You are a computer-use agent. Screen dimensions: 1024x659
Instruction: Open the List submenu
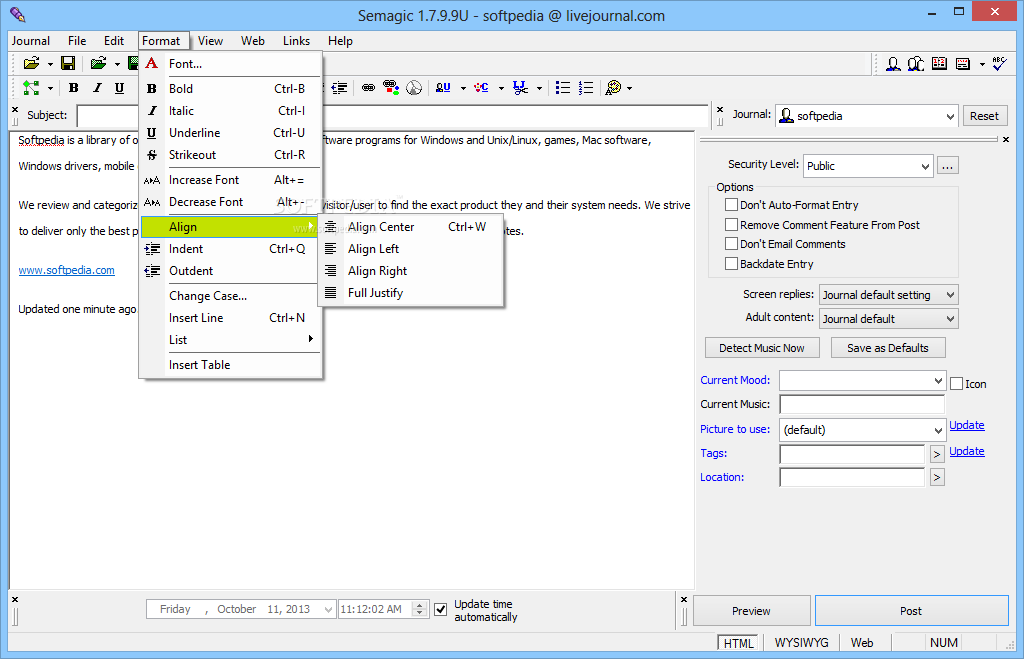pos(231,340)
